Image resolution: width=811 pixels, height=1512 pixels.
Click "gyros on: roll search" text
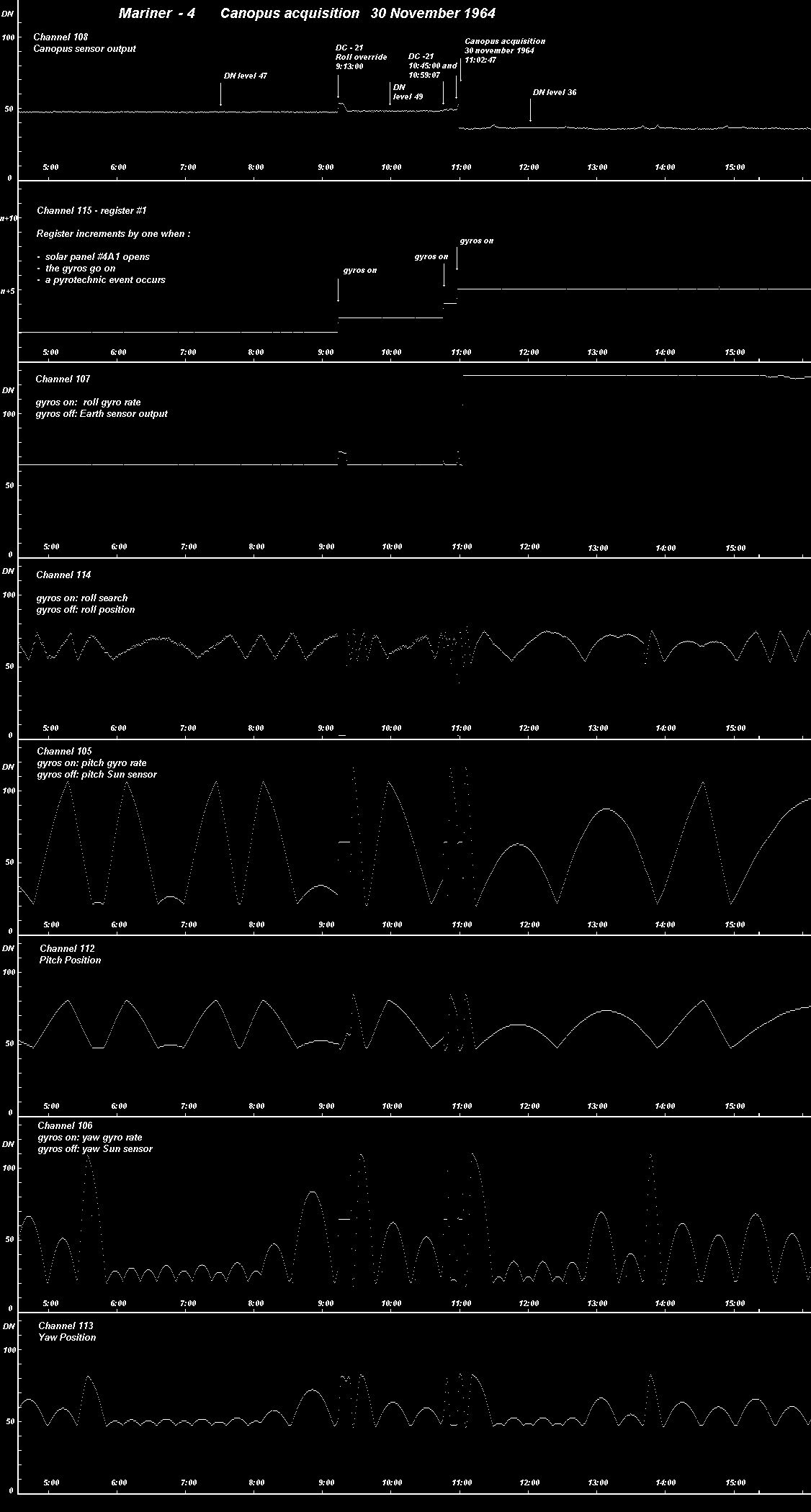[82, 598]
